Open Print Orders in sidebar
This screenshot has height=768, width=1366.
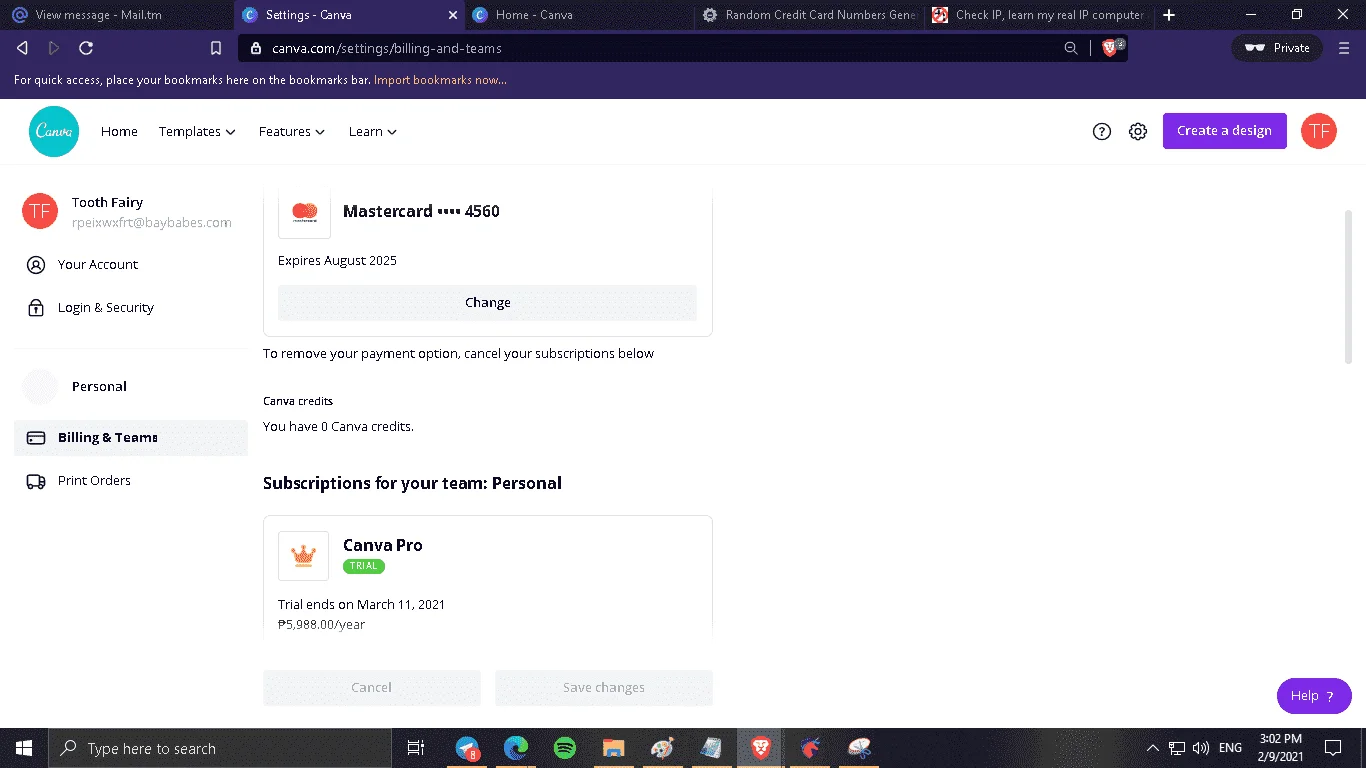pyautogui.click(x=131, y=481)
